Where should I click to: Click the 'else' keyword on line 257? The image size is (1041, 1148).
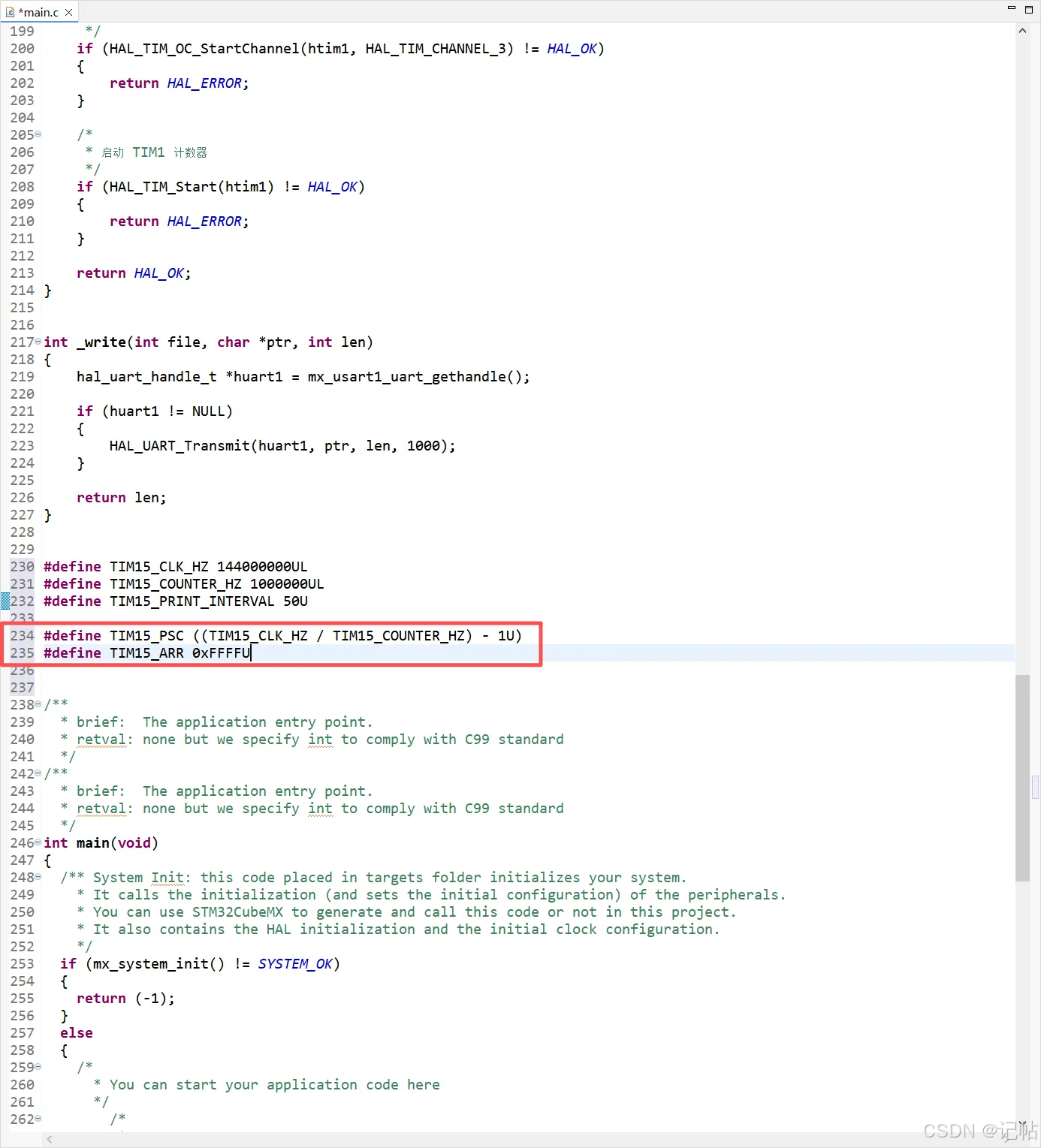point(77,1033)
